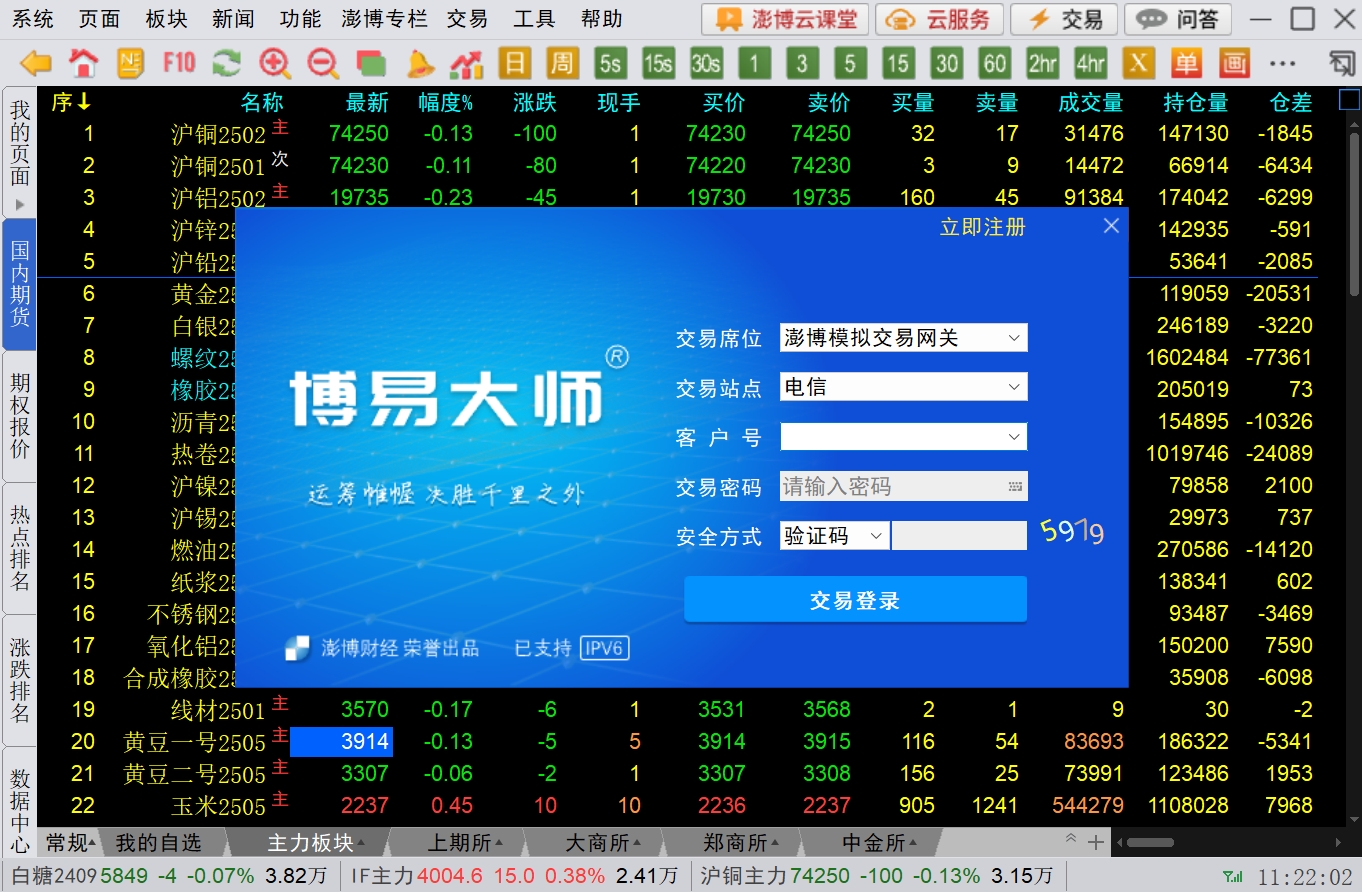Zoom out with the magnifier minus icon
The width and height of the screenshot is (1362, 892).
coord(322,64)
